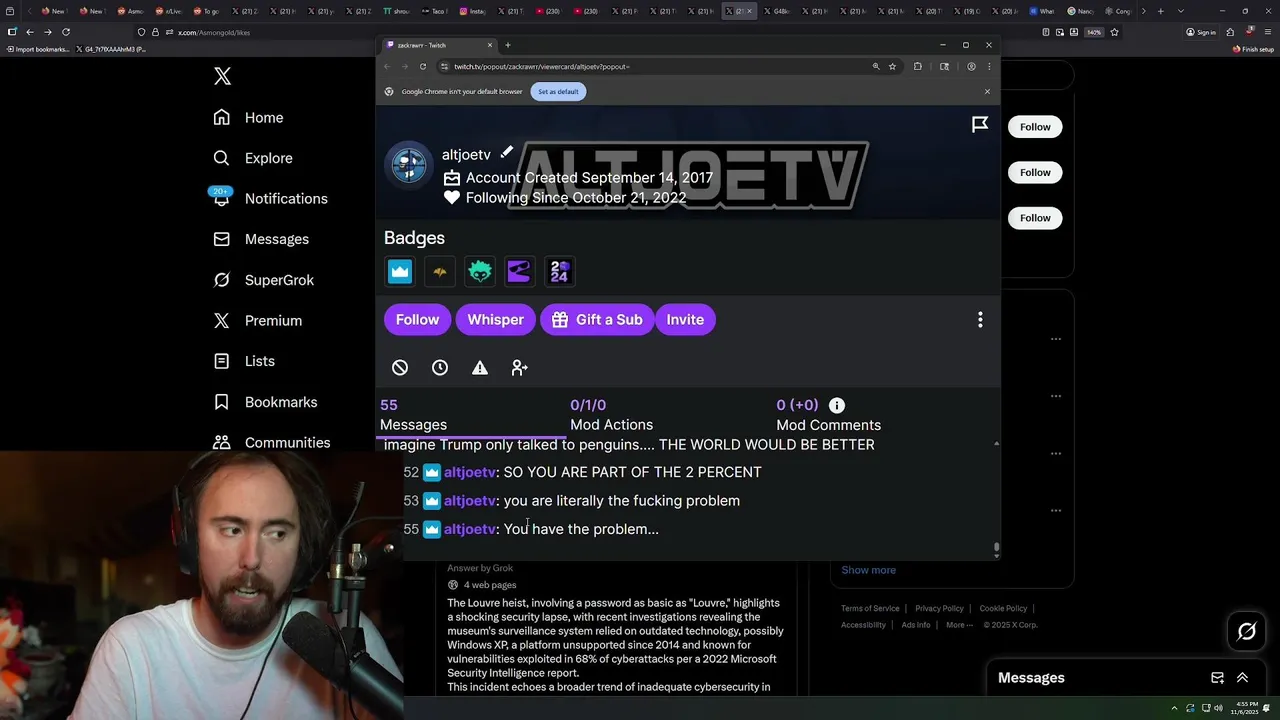
Task: Click Show more in X right panel
Action: [x=868, y=570]
